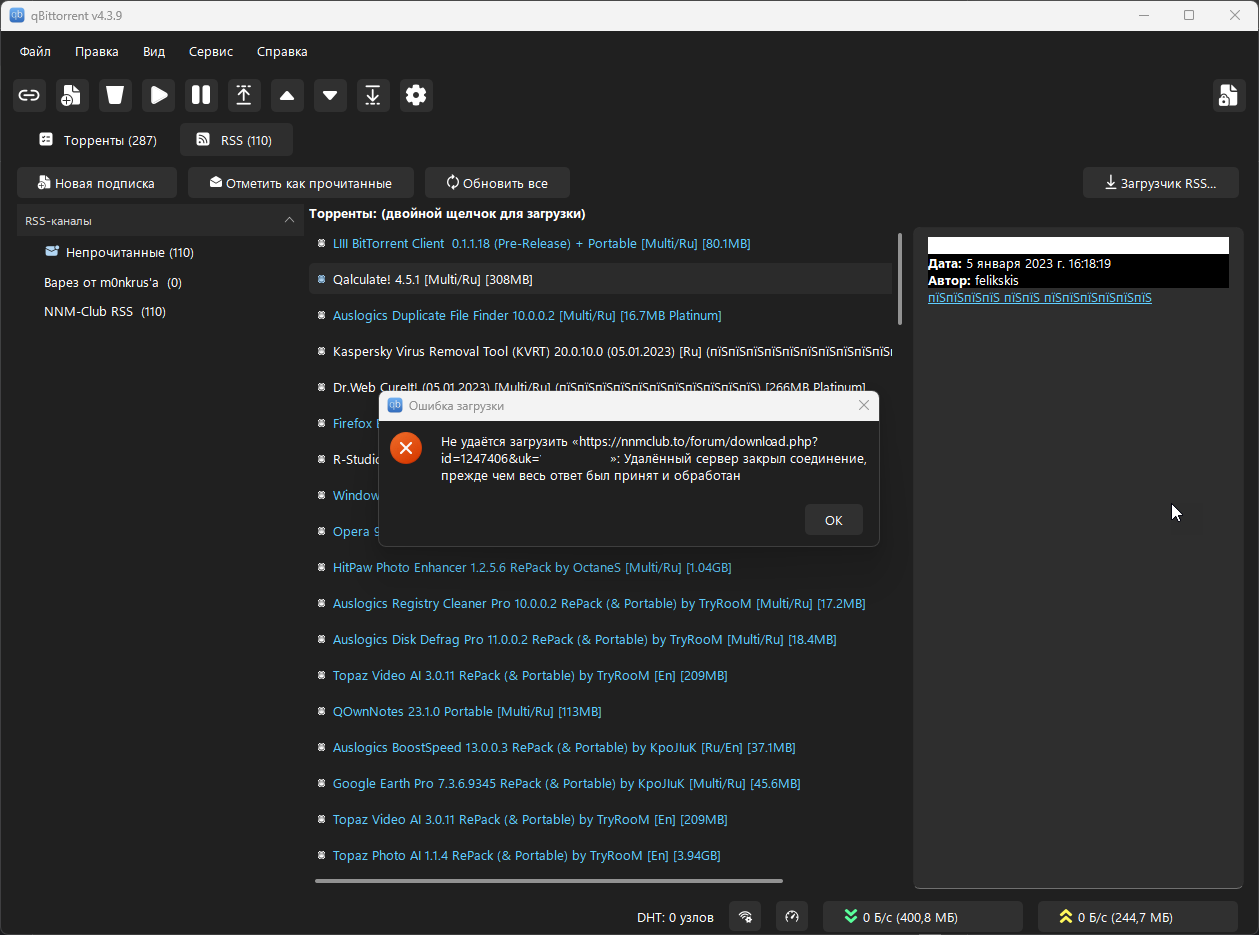Confirm the error dialog with OK

pyautogui.click(x=833, y=520)
